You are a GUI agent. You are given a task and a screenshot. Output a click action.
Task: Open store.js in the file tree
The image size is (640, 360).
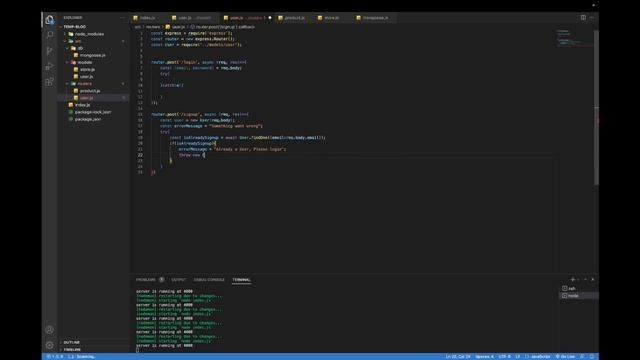click(x=87, y=69)
